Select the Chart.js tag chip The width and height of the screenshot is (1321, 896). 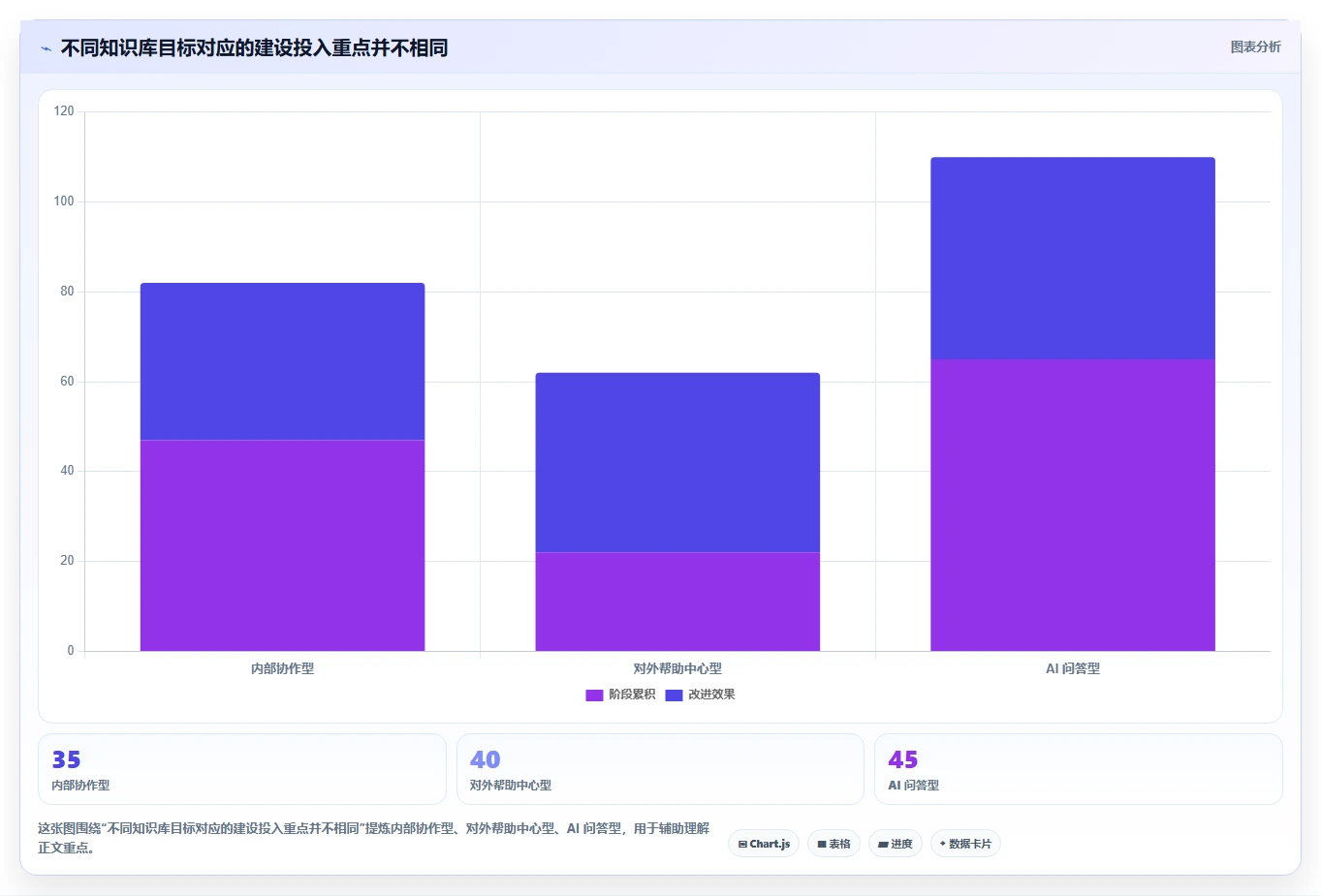point(764,844)
